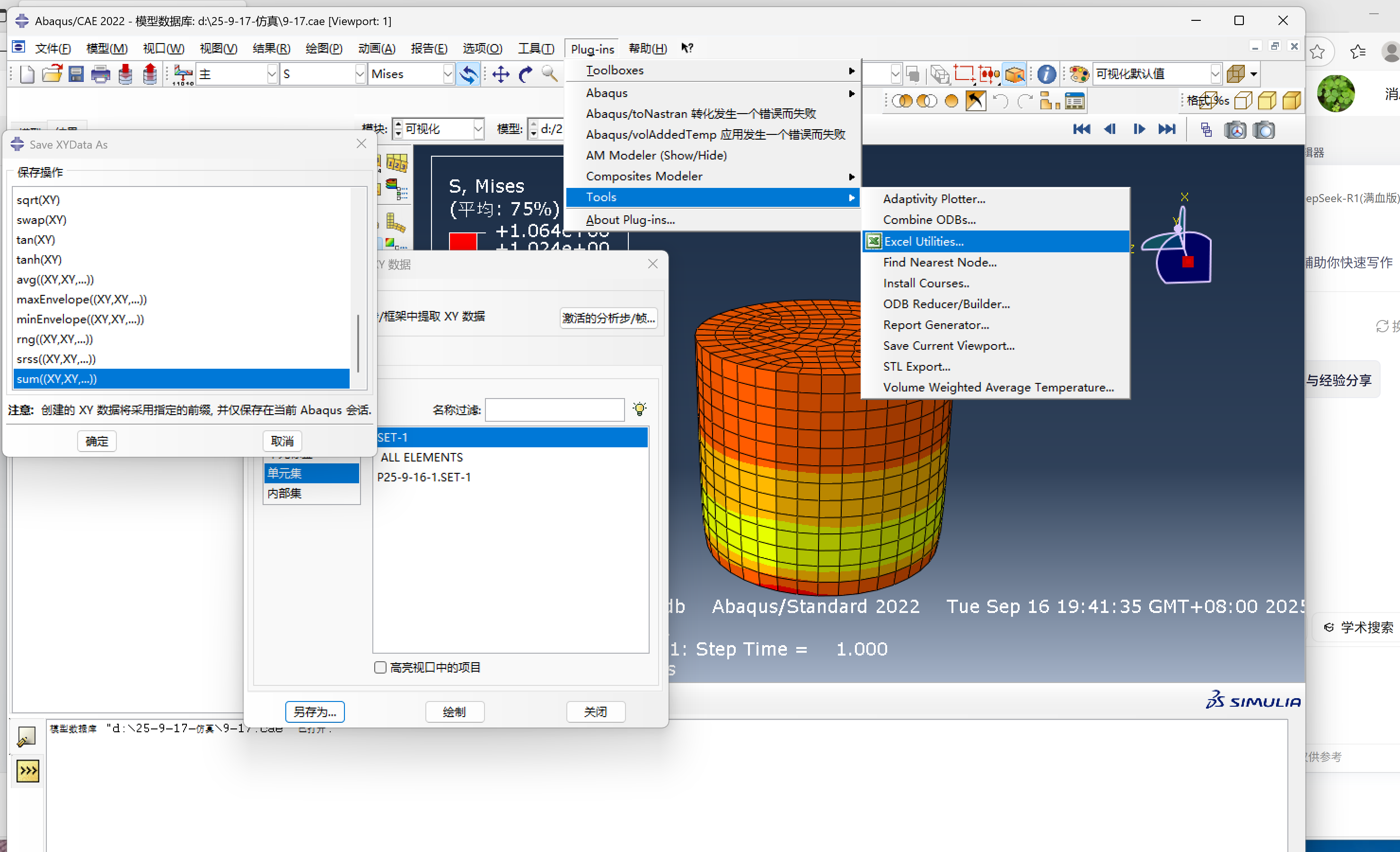Screen dimensions: 1400x852
Task: Choose Excel Utilities from Tools submenu
Action: [996, 241]
